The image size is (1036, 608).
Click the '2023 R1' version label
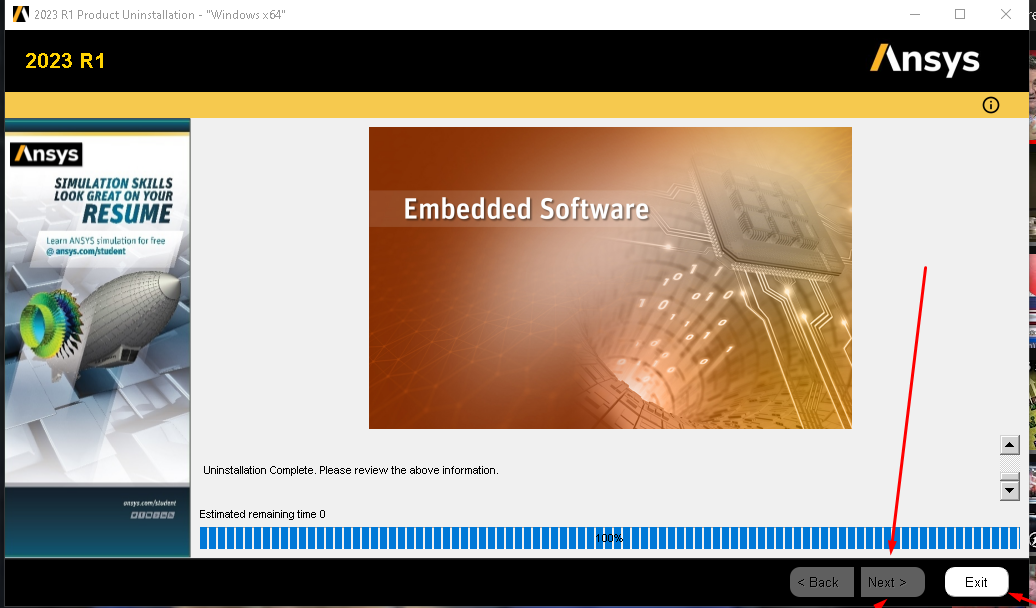click(x=65, y=61)
